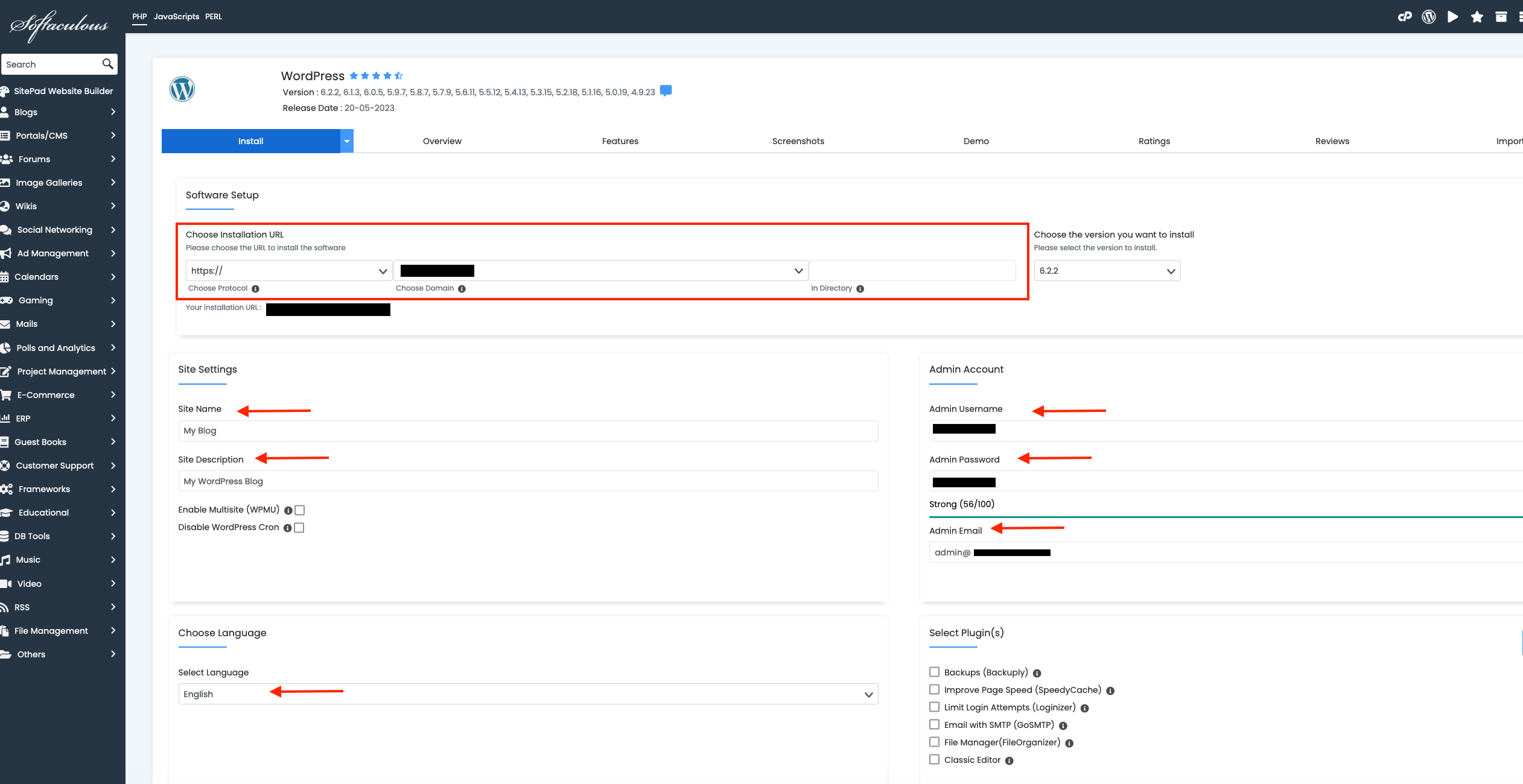Open the https:// protocol dropdown
The image size is (1523, 784).
[x=289, y=271]
